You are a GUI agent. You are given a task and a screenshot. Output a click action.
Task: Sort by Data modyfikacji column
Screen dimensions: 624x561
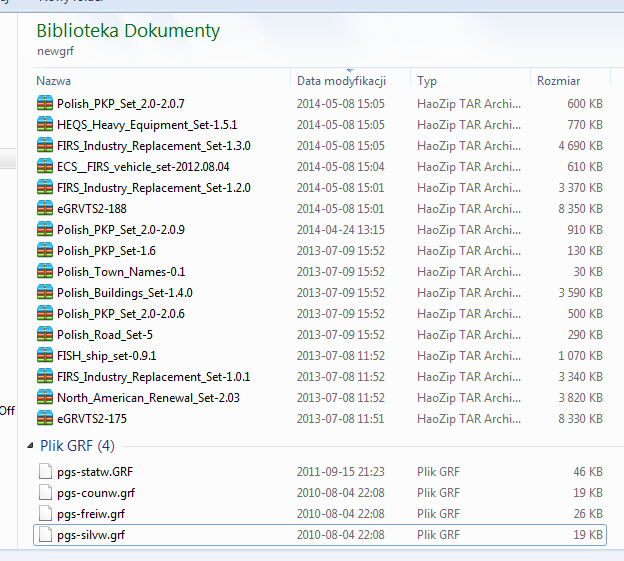click(x=341, y=81)
